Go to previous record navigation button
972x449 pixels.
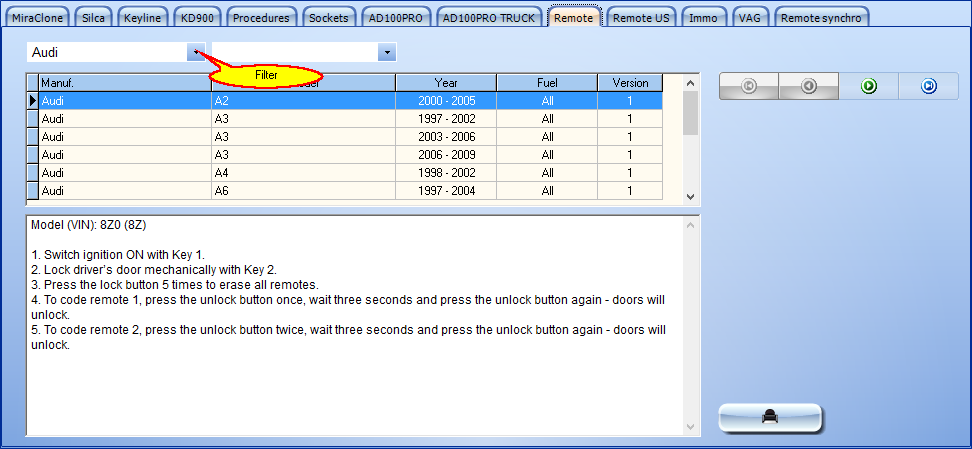pos(808,86)
